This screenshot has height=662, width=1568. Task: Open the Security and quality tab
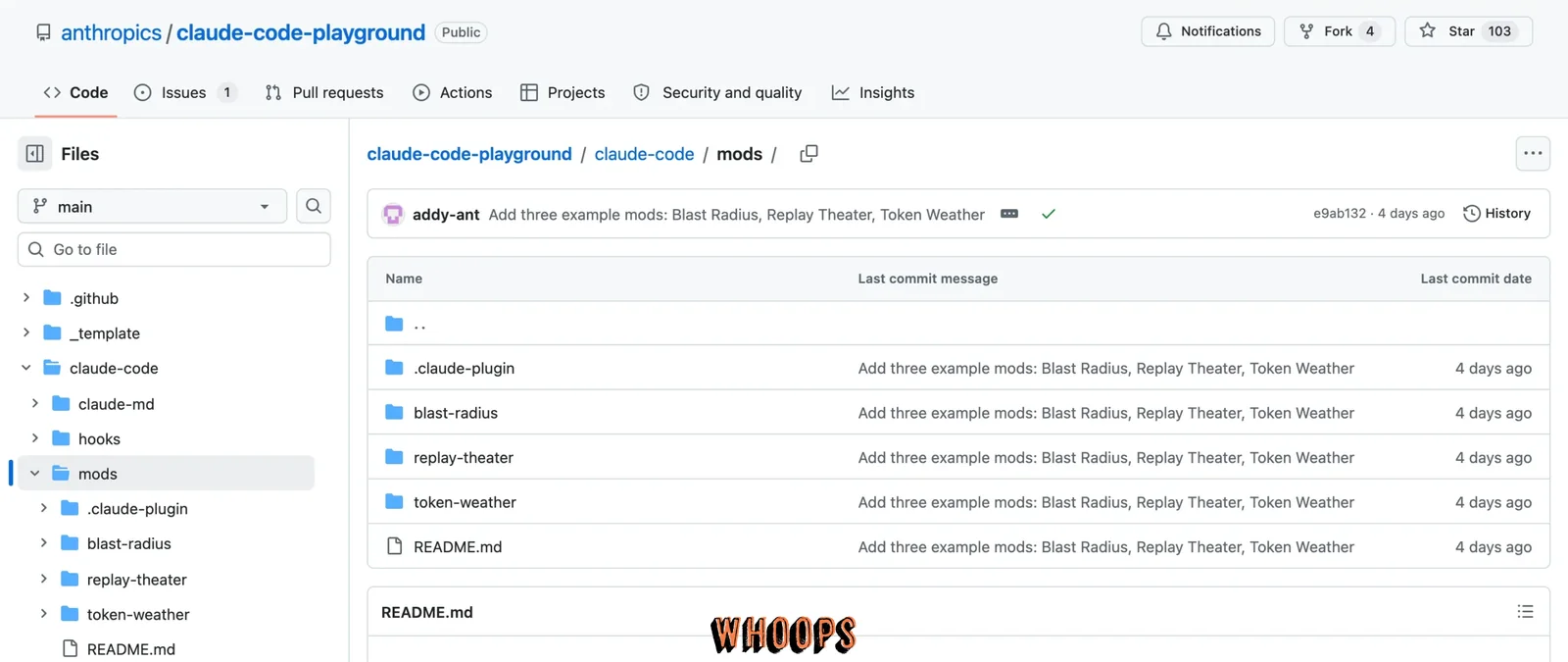coord(718,92)
